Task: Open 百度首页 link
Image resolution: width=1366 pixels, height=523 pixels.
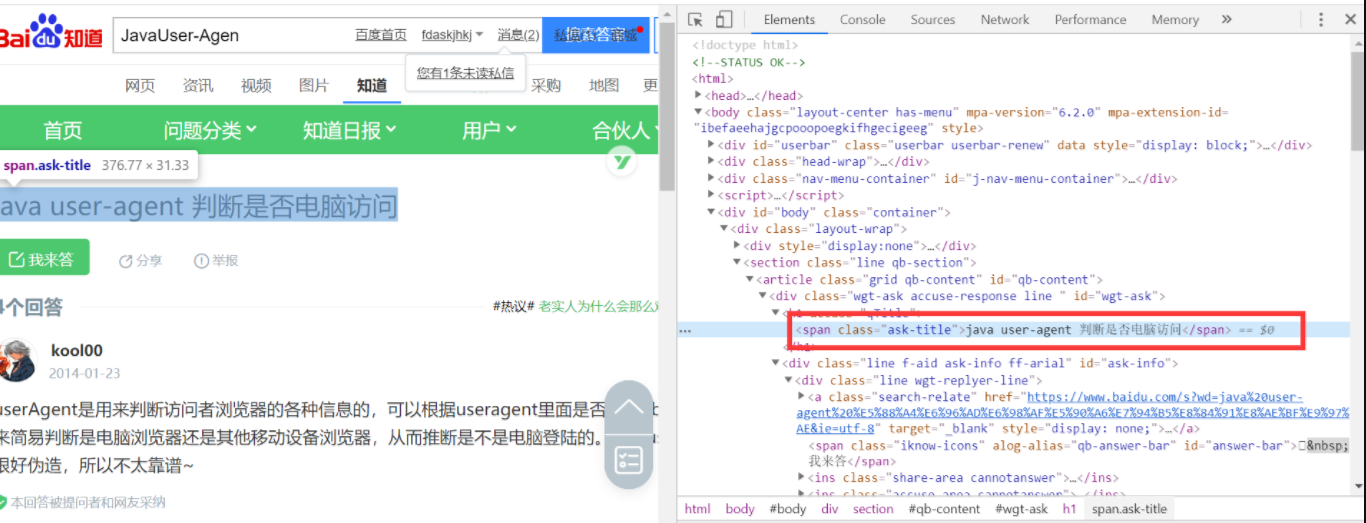Action: click(381, 35)
